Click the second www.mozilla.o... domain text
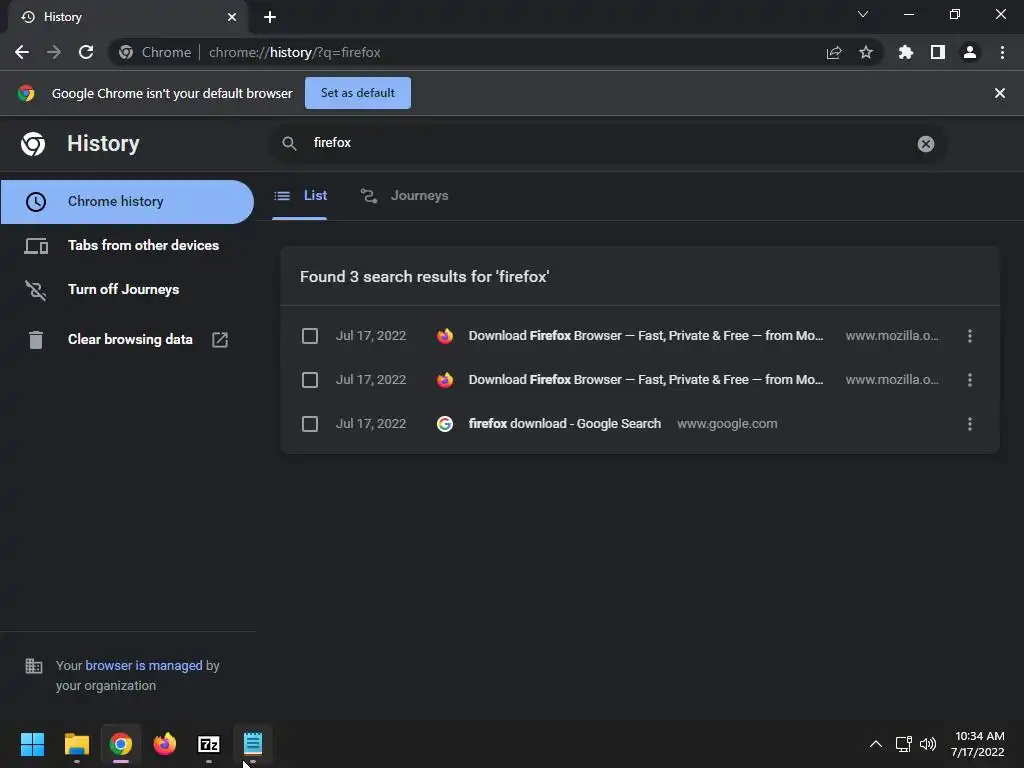Viewport: 1024px width, 768px height. point(892,380)
